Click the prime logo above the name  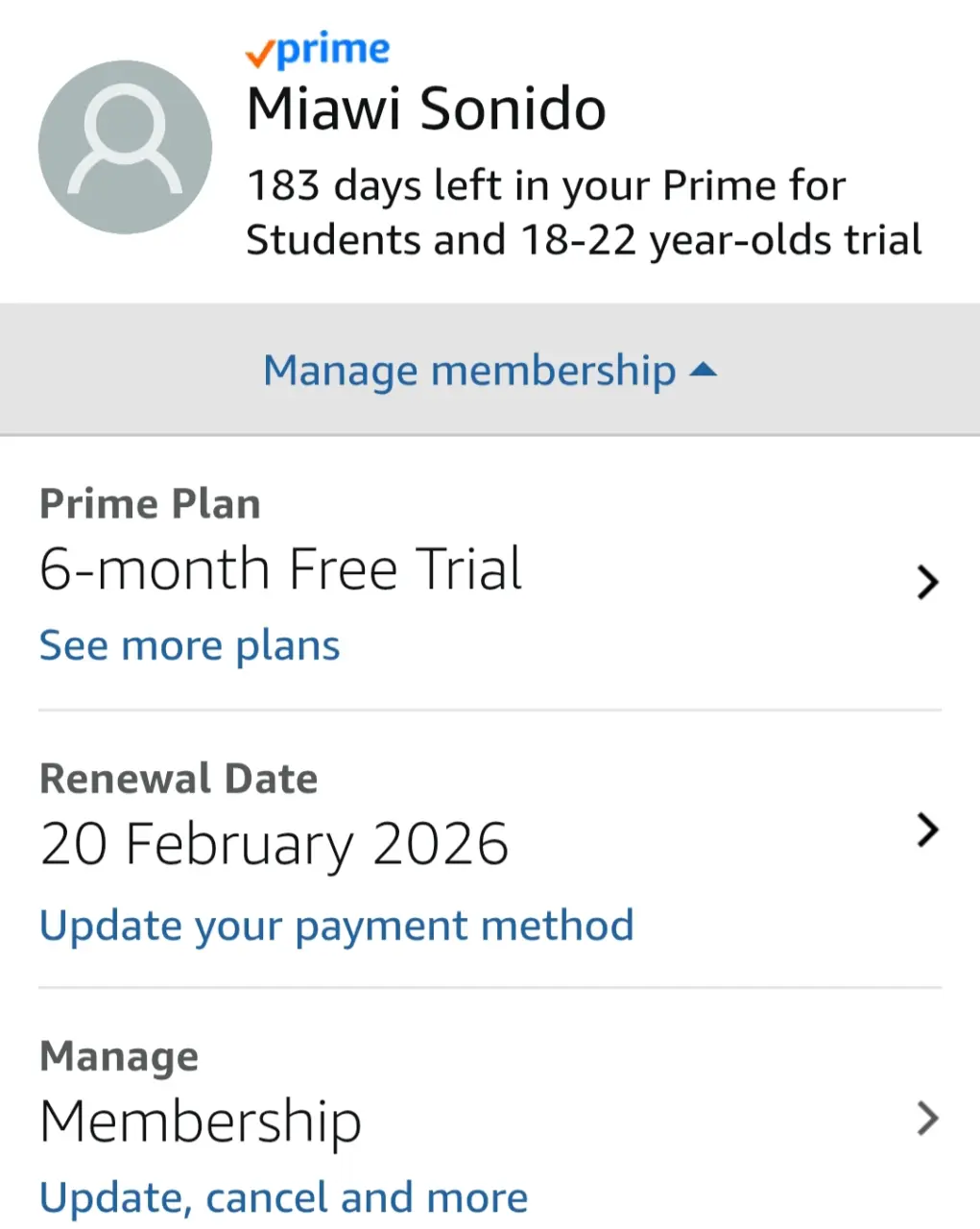[x=318, y=51]
